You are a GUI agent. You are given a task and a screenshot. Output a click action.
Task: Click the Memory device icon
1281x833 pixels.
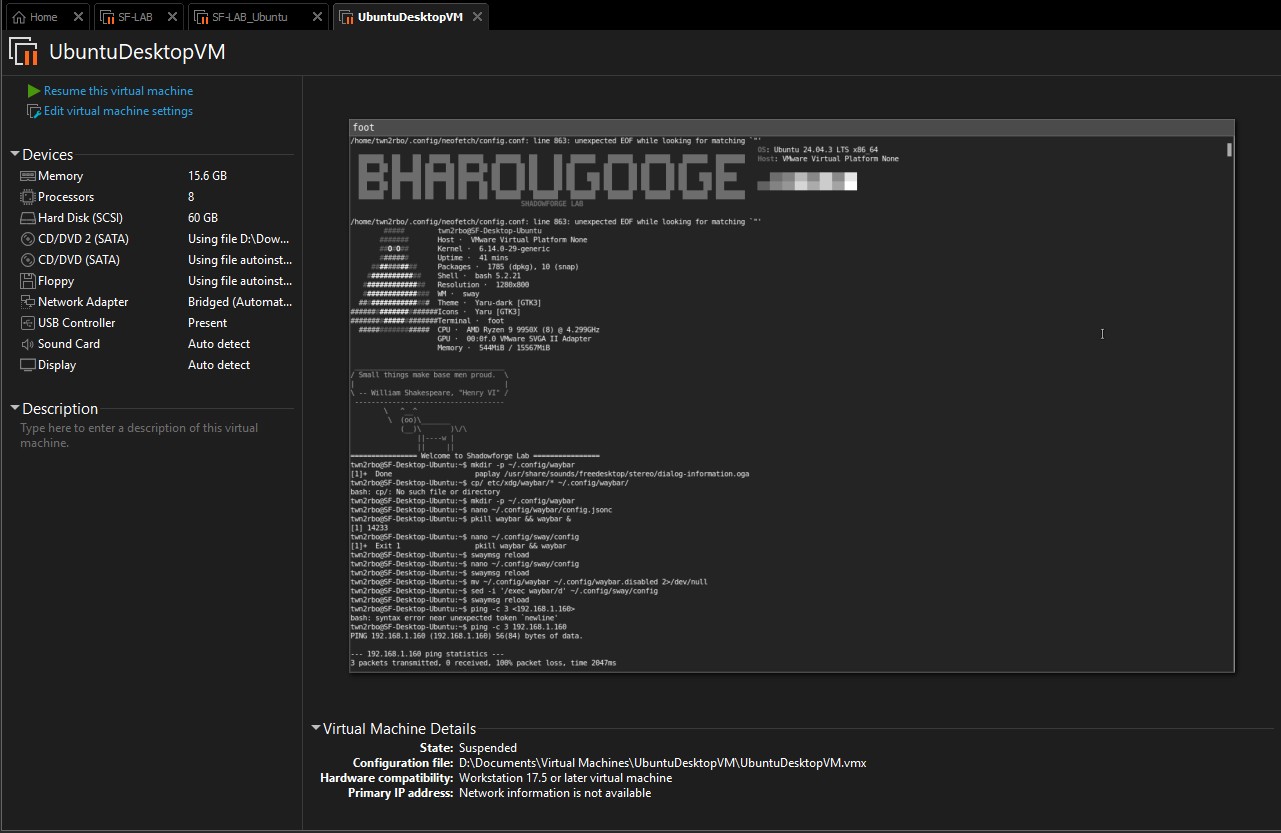point(28,176)
